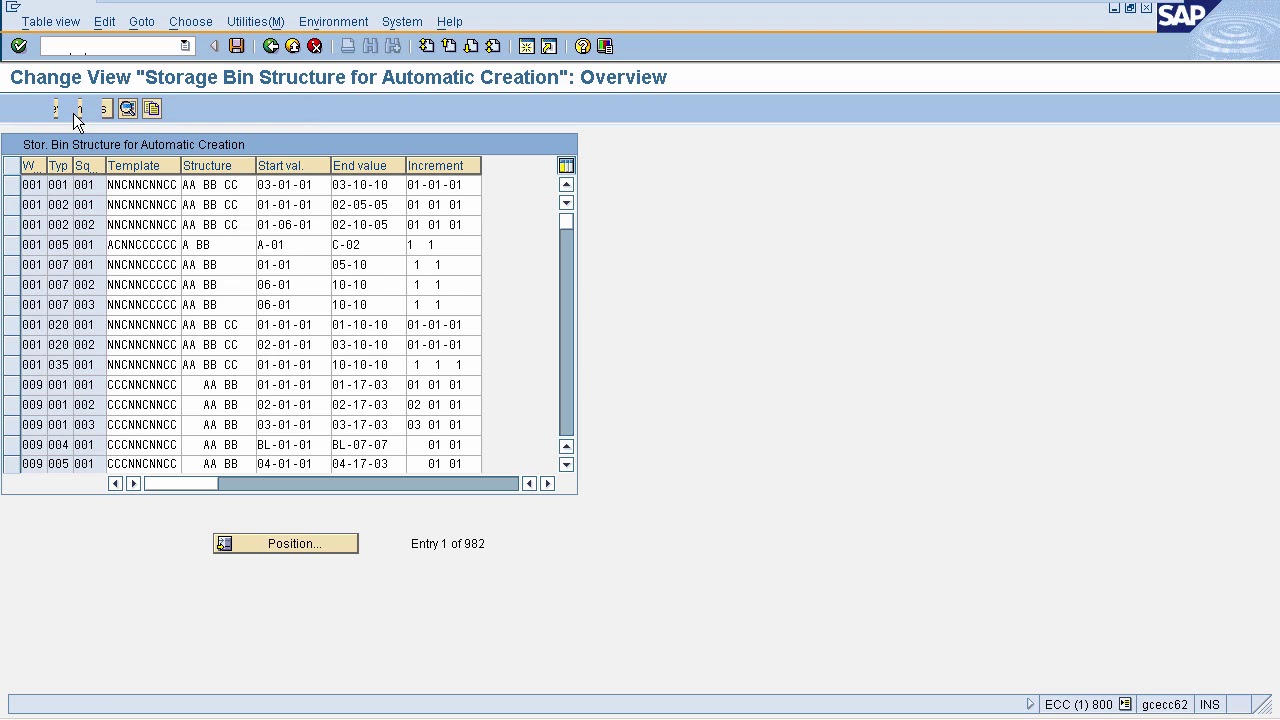
Task: Select row marker for 001 035 001 row
Action: coord(11,365)
